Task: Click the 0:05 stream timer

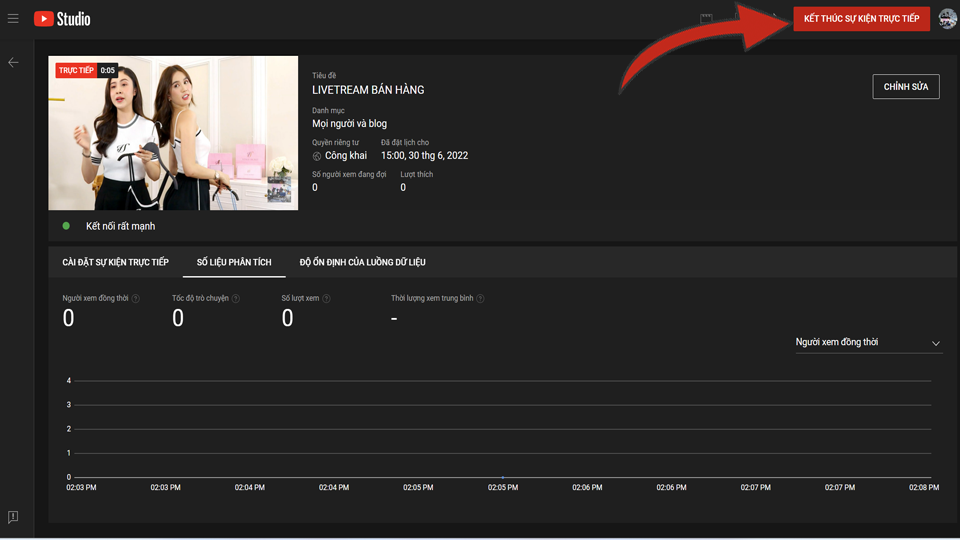Action: [108, 70]
